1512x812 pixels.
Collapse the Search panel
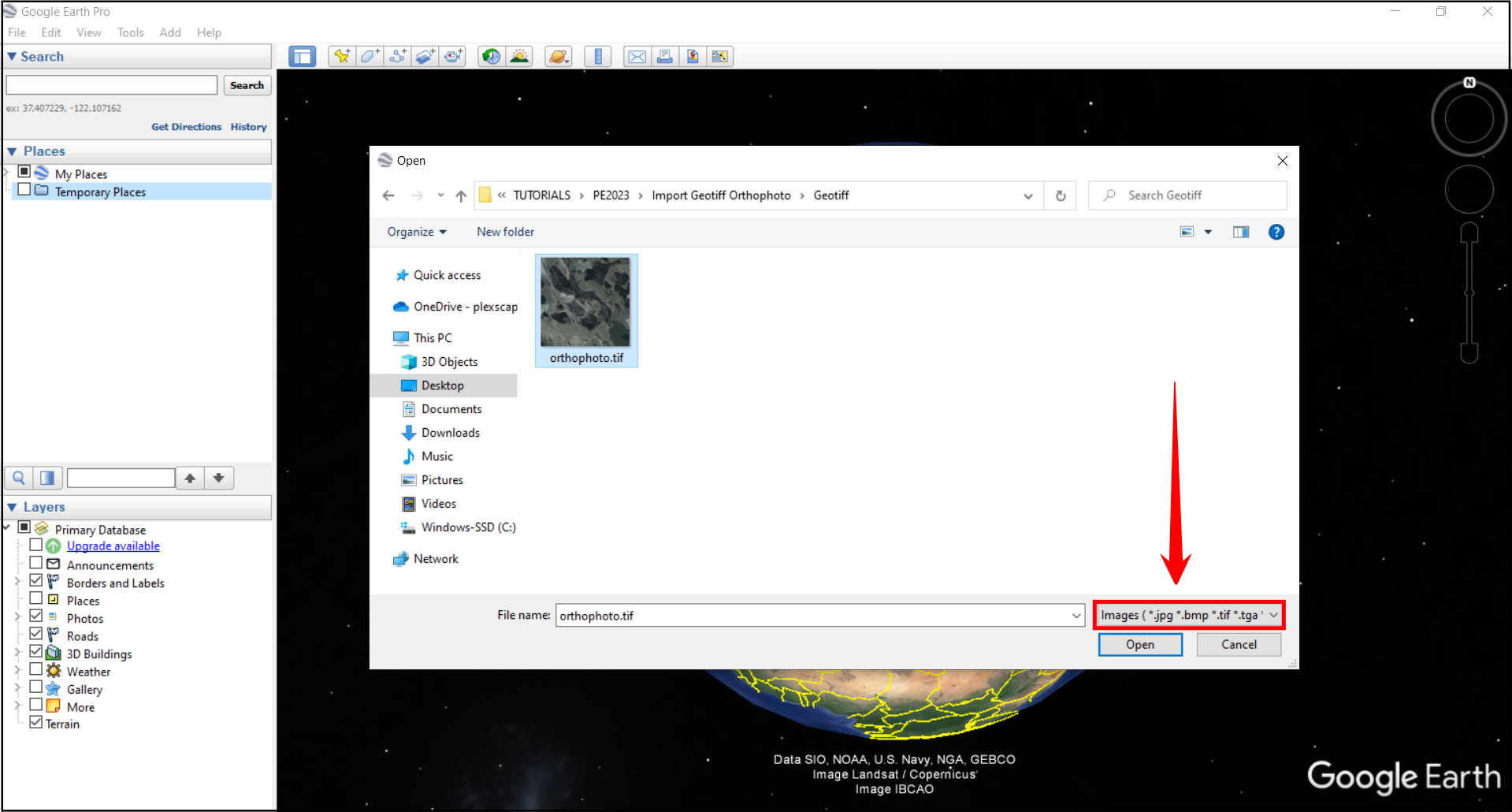coord(12,57)
